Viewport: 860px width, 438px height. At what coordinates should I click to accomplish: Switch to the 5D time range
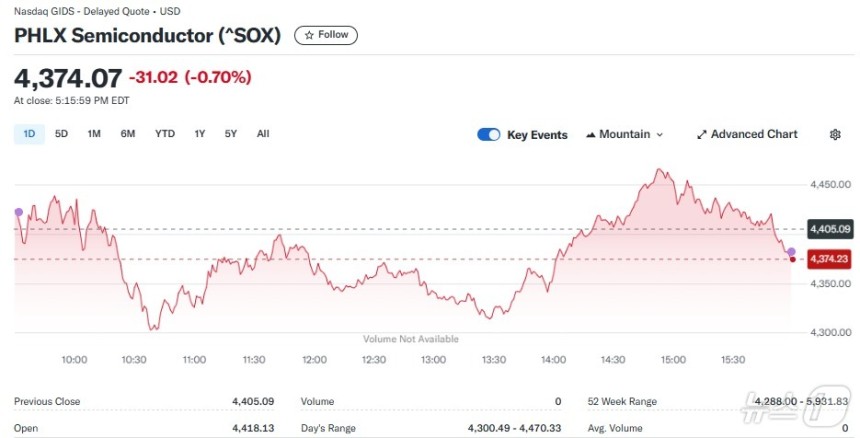[61, 134]
